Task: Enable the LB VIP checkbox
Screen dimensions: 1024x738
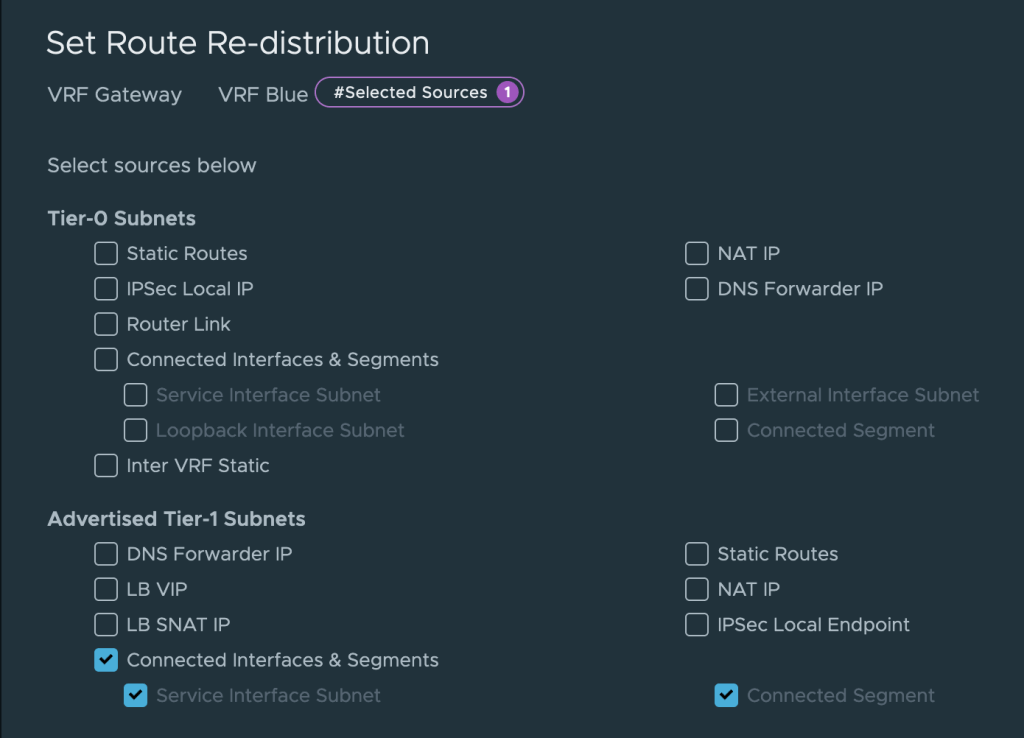Action: point(106,589)
